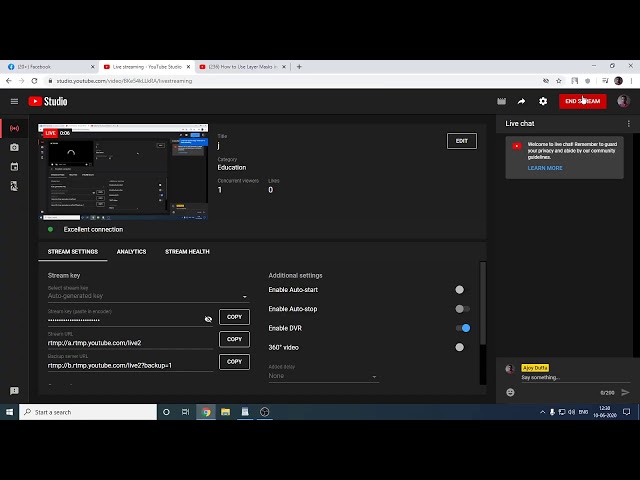This screenshot has height=480, width=640.
Task: Click the browser address bar URL
Action: point(124,81)
